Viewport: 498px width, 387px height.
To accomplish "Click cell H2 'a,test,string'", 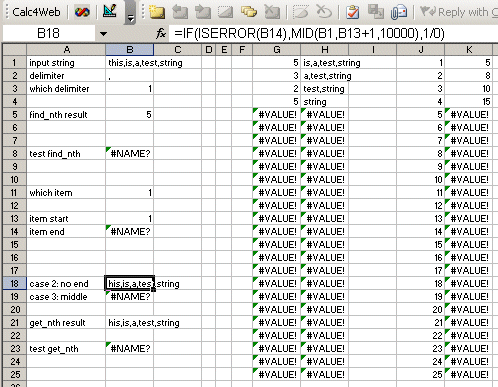I will click(325, 76).
